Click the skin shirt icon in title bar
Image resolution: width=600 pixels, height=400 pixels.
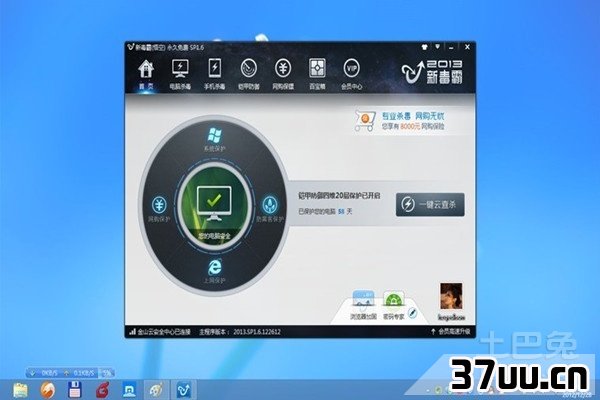coord(424,47)
